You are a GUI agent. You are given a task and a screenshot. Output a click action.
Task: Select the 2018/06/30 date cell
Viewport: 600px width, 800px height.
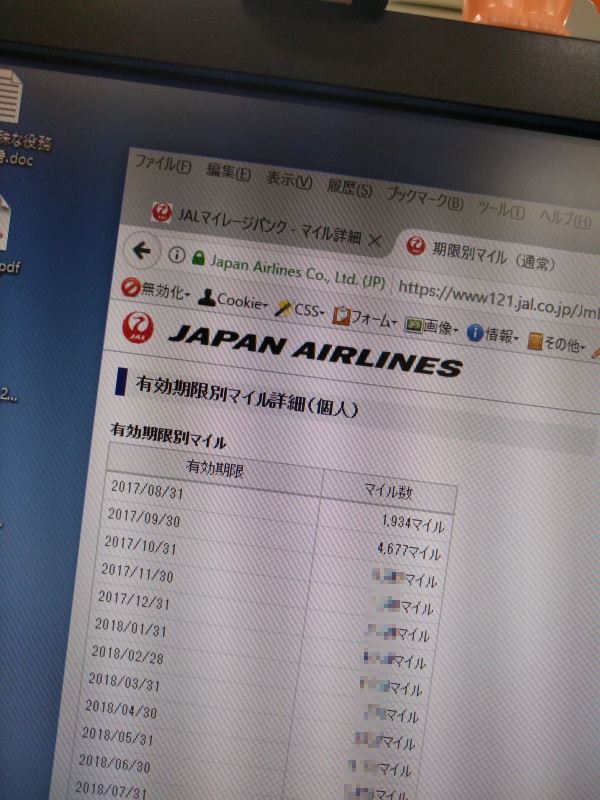coord(115,763)
